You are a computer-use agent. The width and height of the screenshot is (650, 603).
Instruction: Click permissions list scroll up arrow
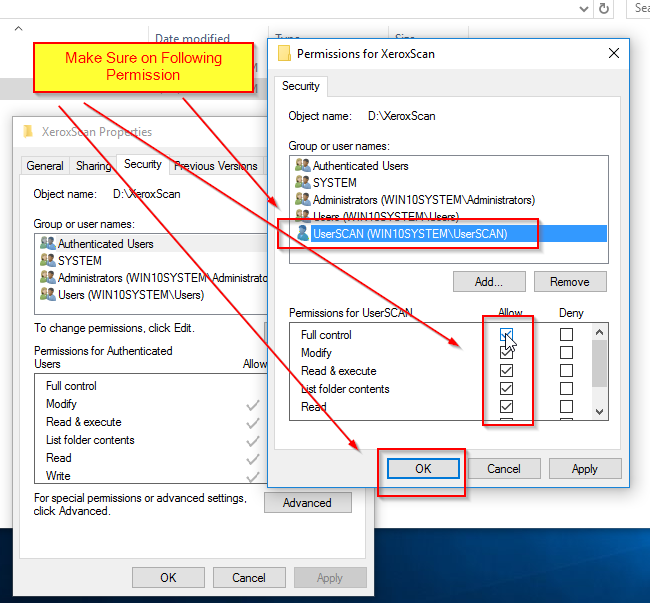pos(599,332)
